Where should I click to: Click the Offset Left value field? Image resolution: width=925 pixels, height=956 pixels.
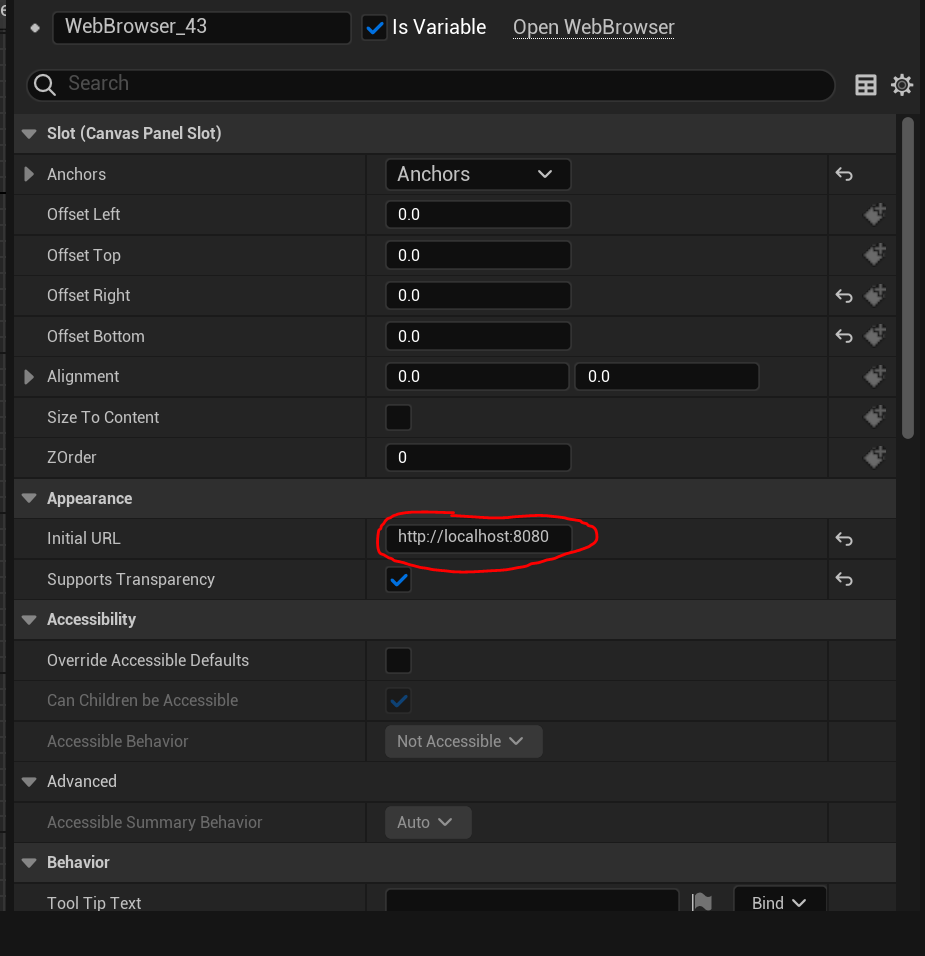(478, 215)
